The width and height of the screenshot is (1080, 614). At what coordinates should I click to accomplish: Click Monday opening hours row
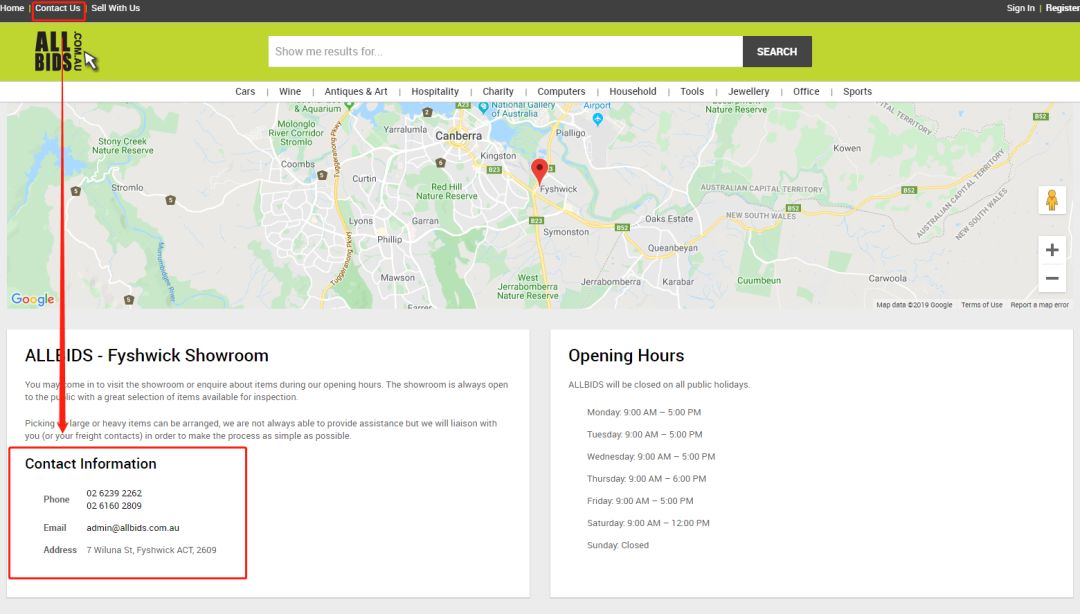click(x=644, y=412)
